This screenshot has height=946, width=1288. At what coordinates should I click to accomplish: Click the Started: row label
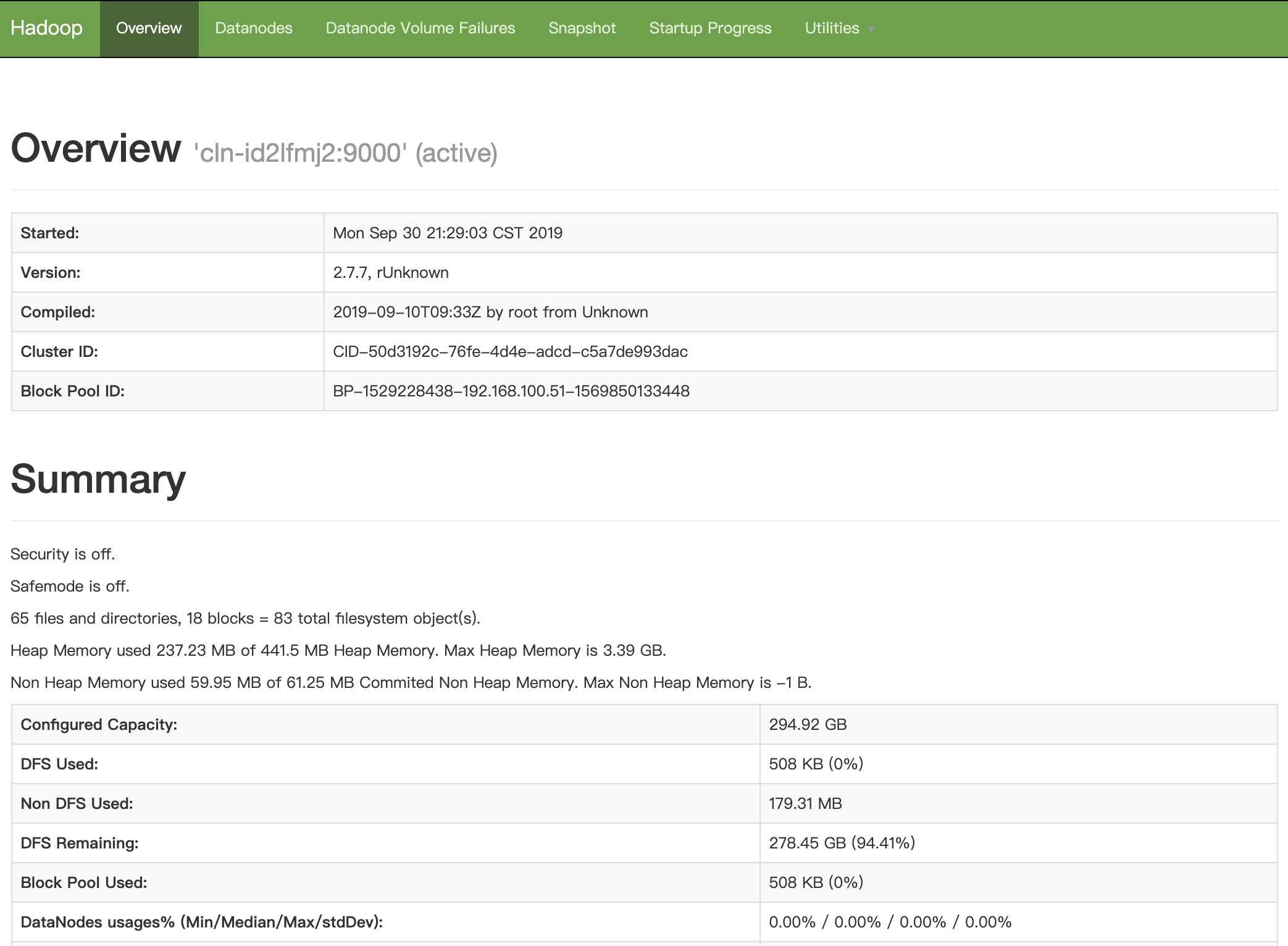pos(50,233)
